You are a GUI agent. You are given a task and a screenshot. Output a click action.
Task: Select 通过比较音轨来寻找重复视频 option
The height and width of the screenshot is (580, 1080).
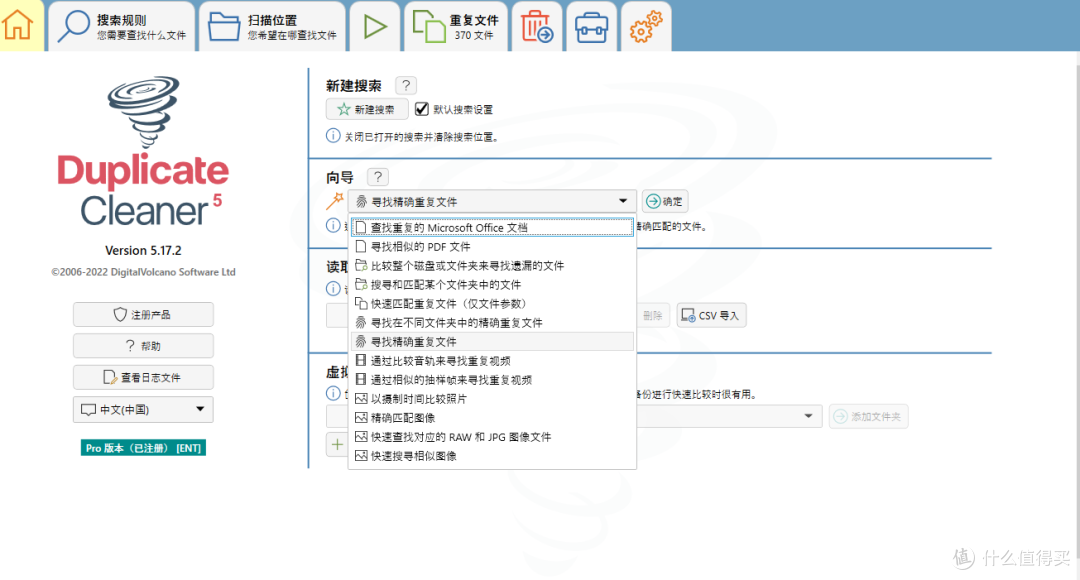(x=492, y=361)
